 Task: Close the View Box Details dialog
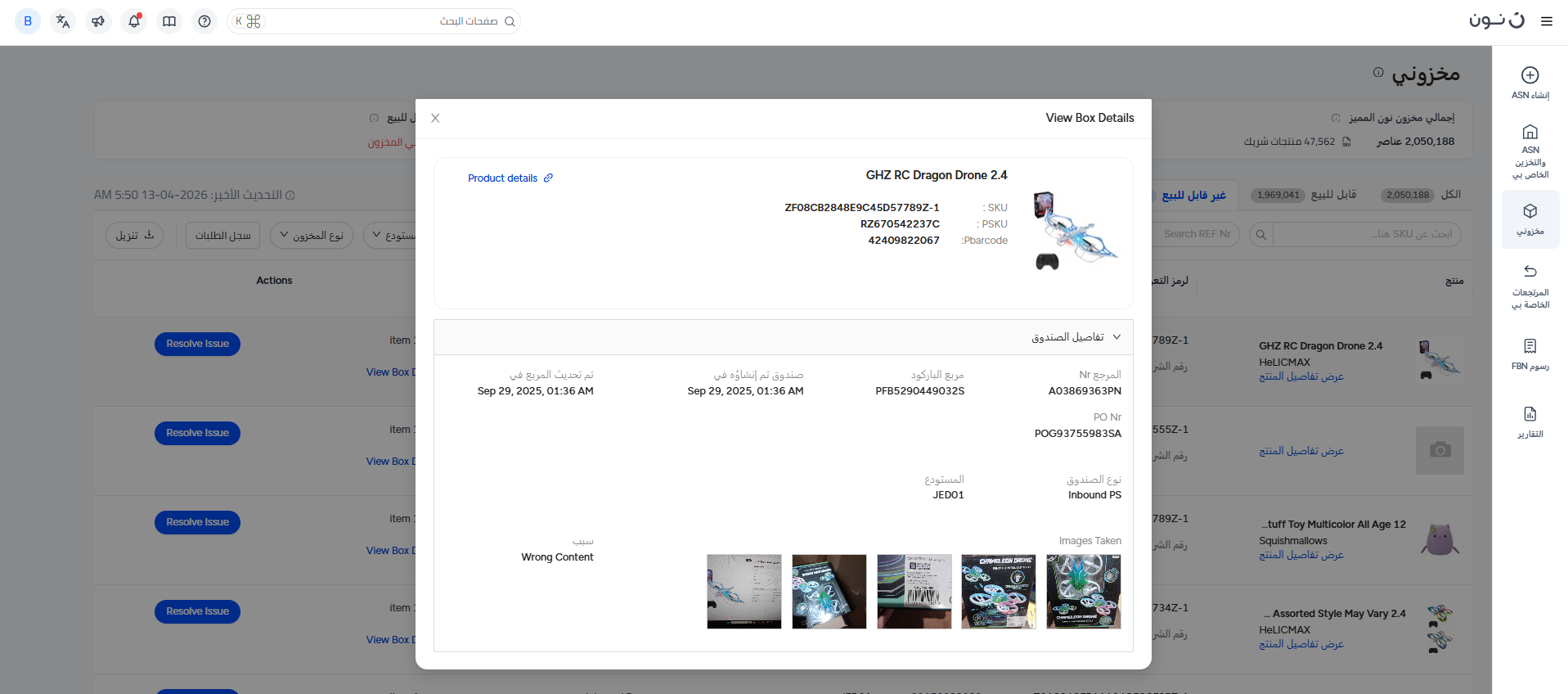click(435, 118)
